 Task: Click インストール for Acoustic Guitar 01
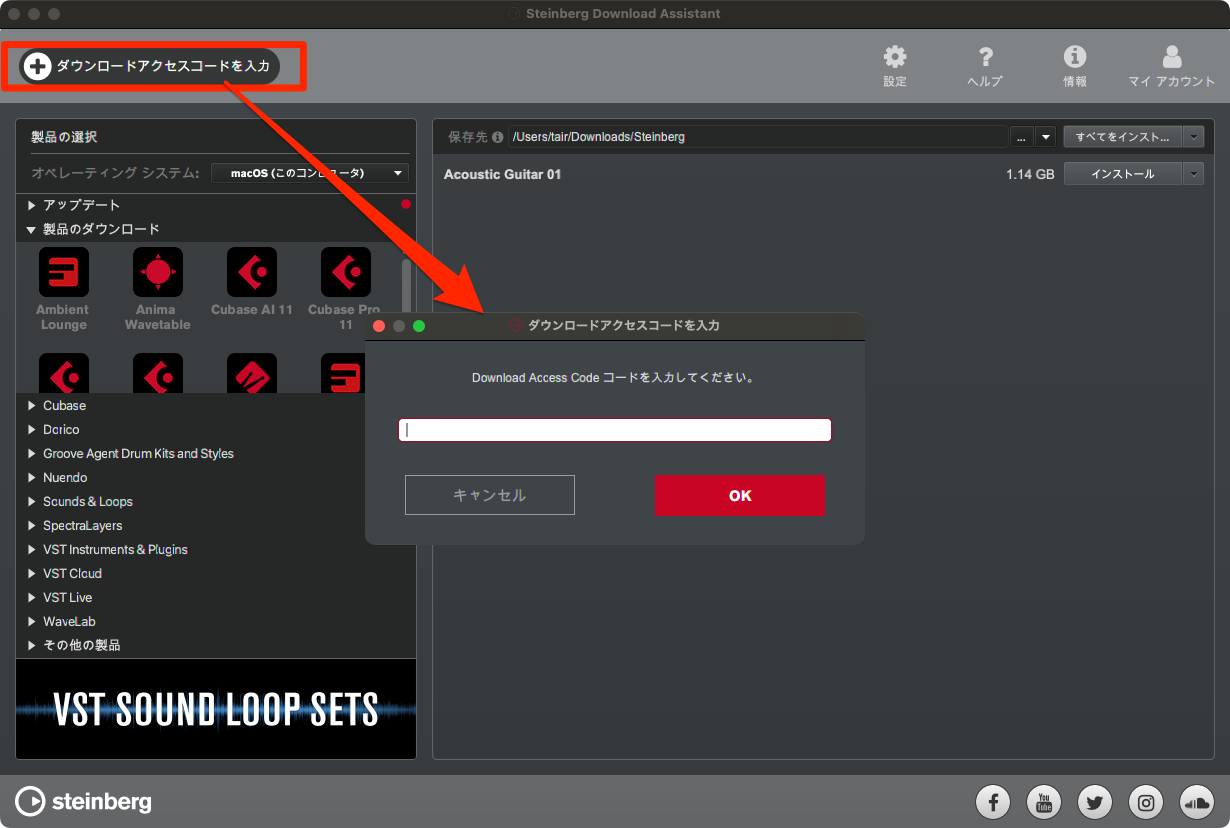tap(1123, 174)
